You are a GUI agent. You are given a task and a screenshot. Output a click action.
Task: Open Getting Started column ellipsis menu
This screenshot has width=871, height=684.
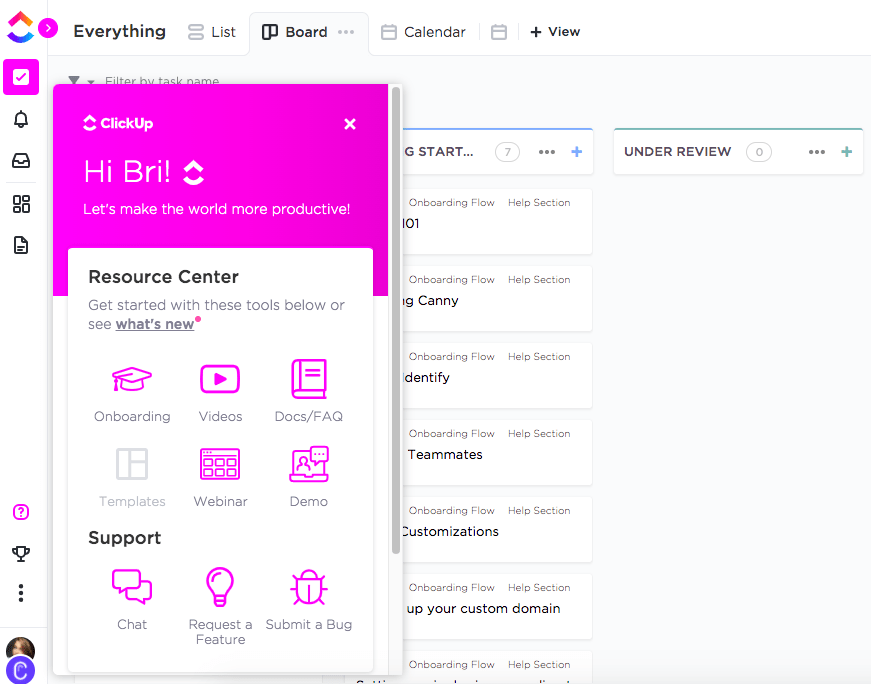click(x=547, y=152)
